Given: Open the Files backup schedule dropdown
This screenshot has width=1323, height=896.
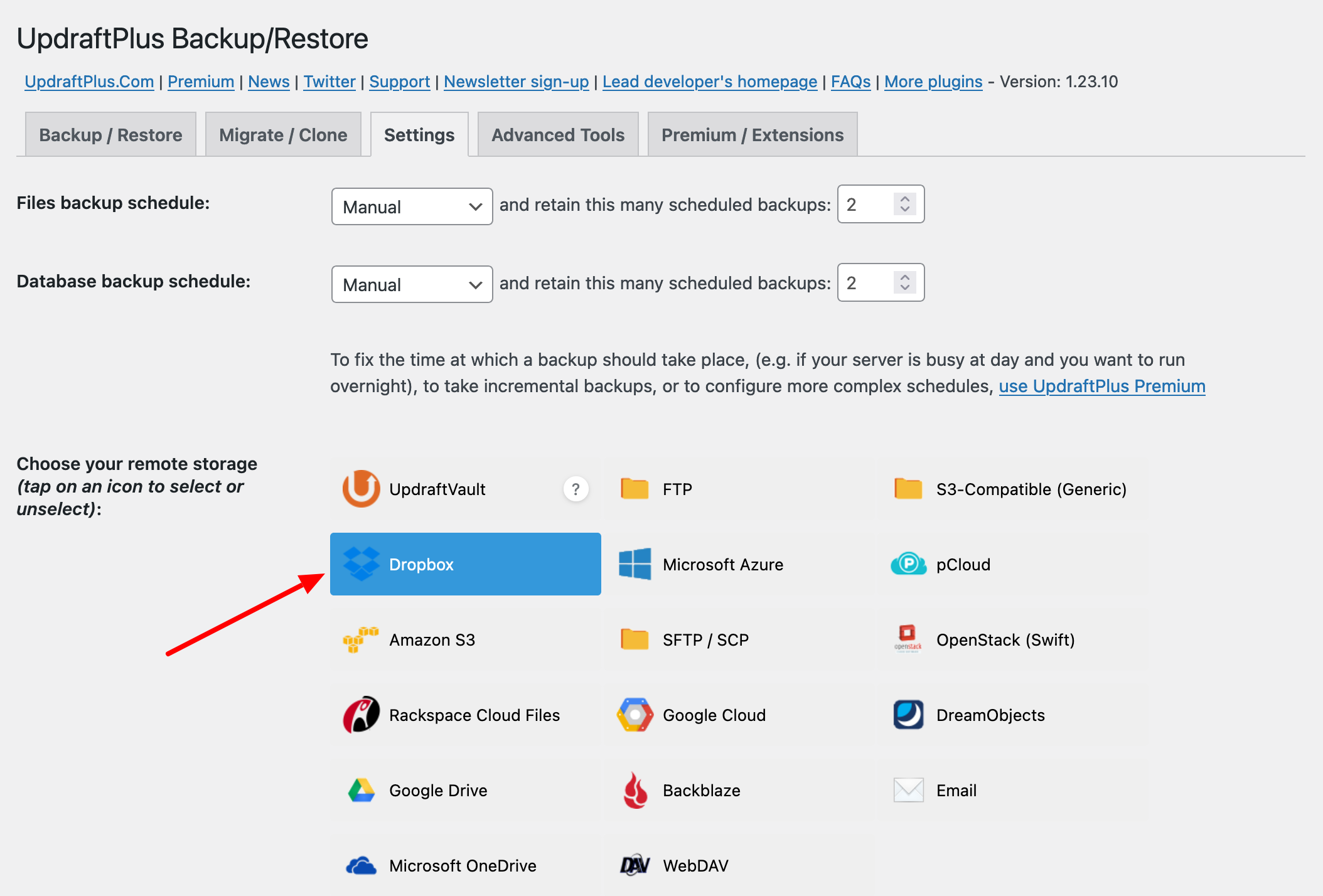Looking at the screenshot, I should click(x=412, y=206).
